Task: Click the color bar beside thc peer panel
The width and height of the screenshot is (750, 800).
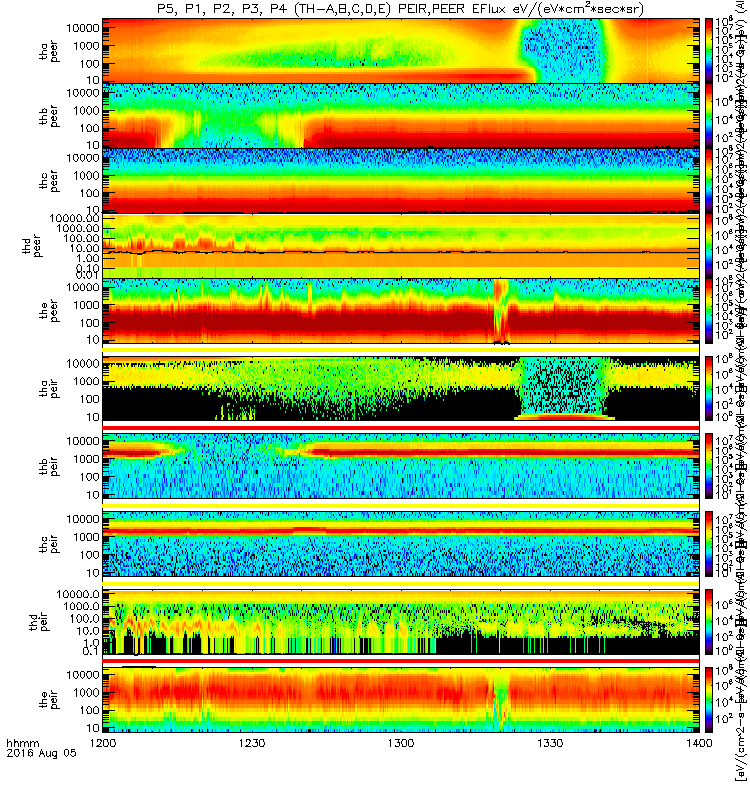Action: 709,181
